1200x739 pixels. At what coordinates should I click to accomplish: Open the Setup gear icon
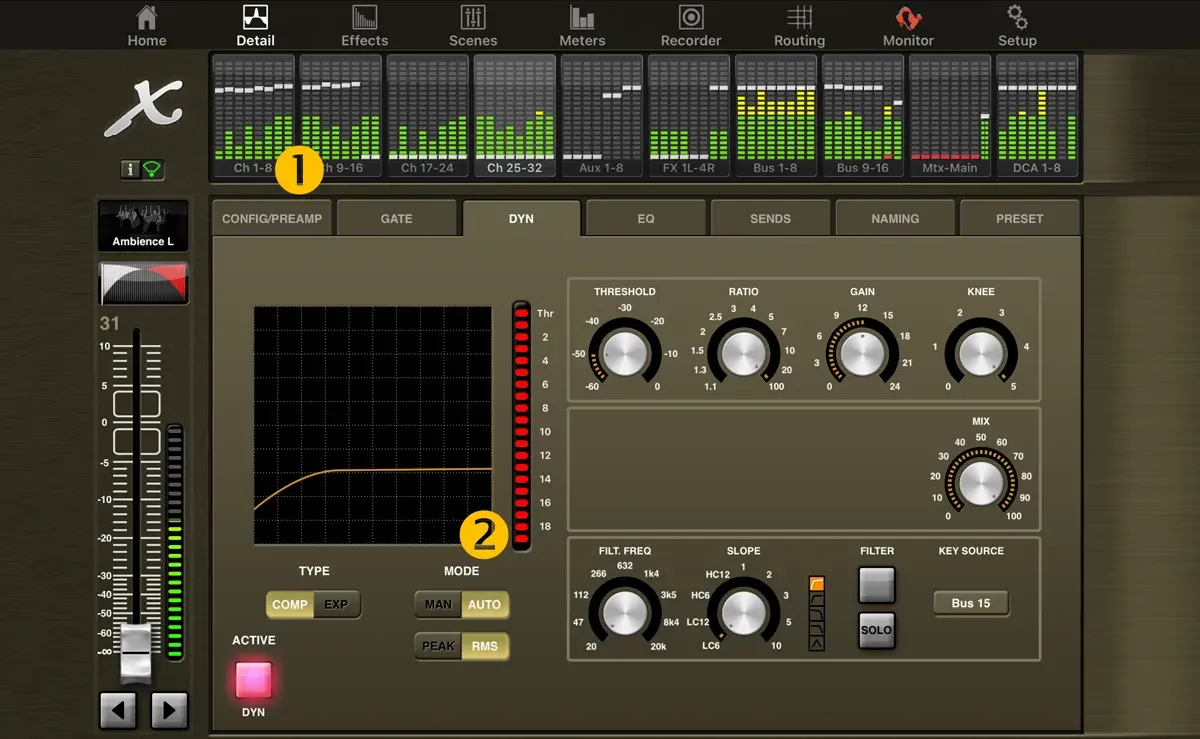[x=1017, y=26]
